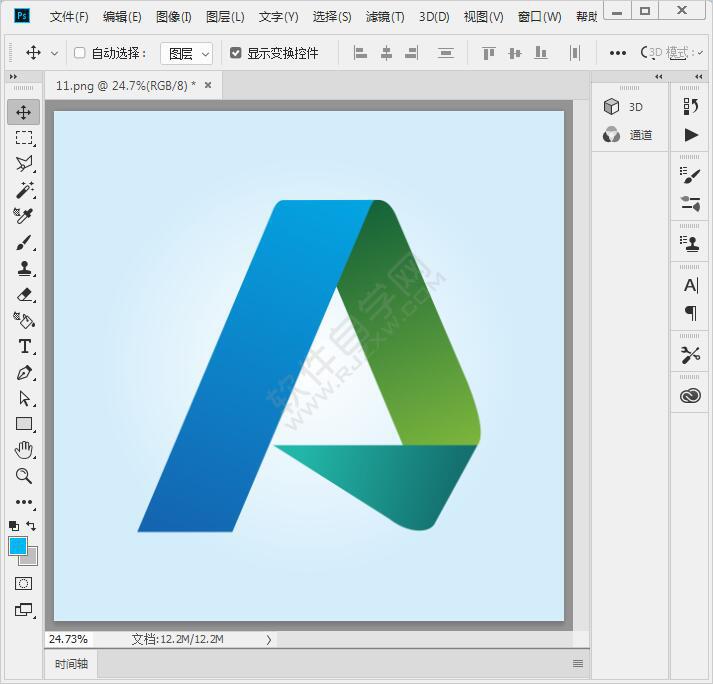Select the Paint Bucket tool
The width and height of the screenshot is (713, 684).
click(x=24, y=320)
